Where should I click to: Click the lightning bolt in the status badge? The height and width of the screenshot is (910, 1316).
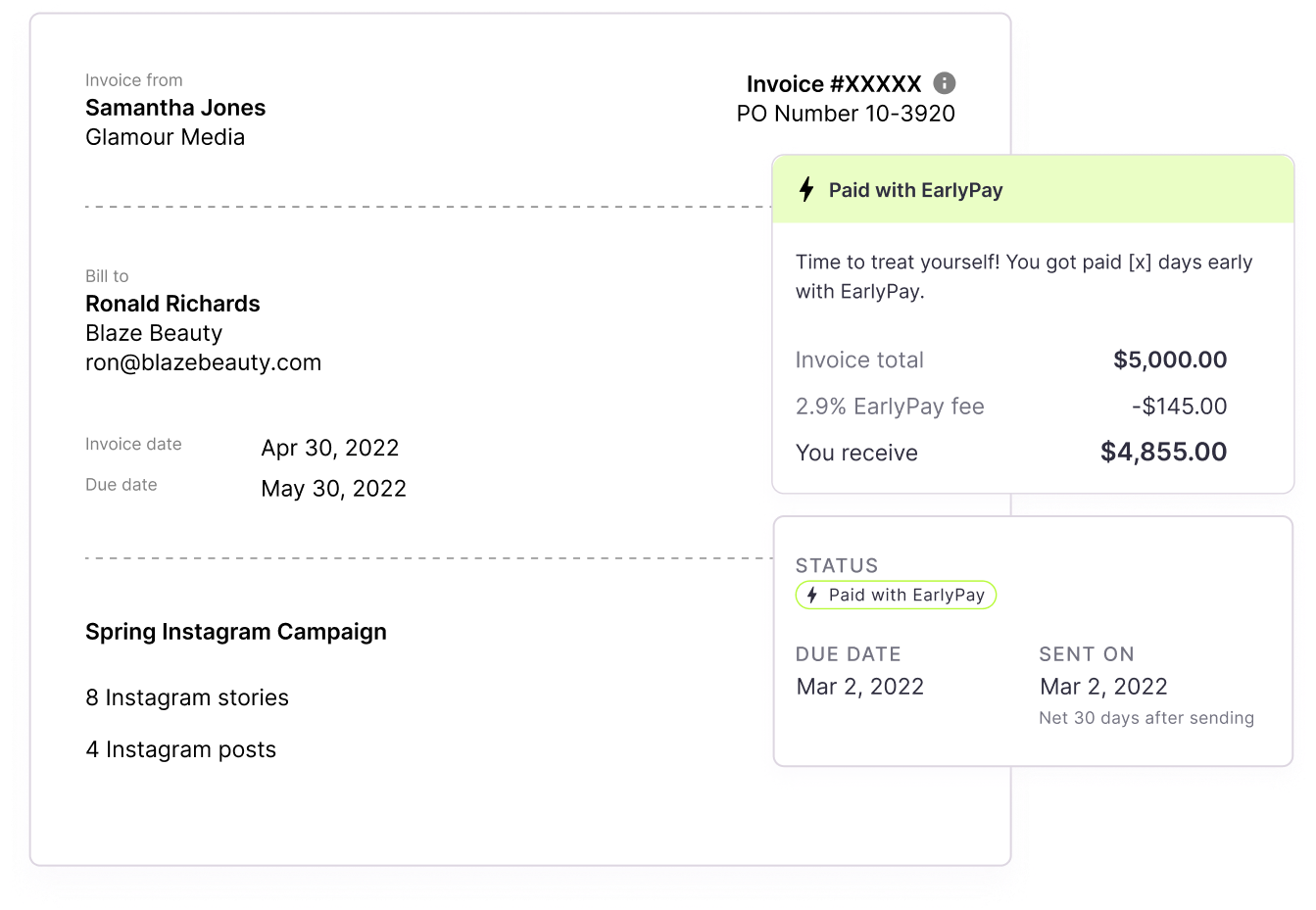(811, 595)
